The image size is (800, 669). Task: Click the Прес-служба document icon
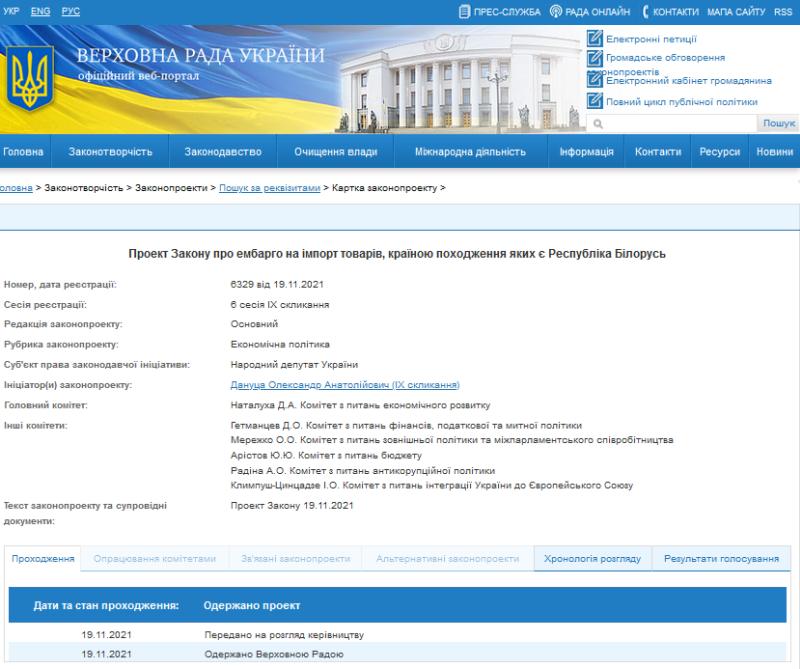(464, 12)
